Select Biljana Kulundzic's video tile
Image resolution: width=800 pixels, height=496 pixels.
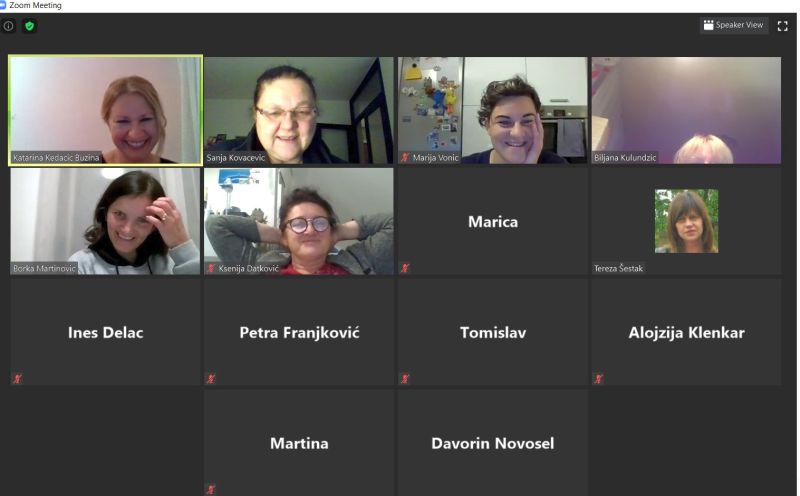click(686, 110)
